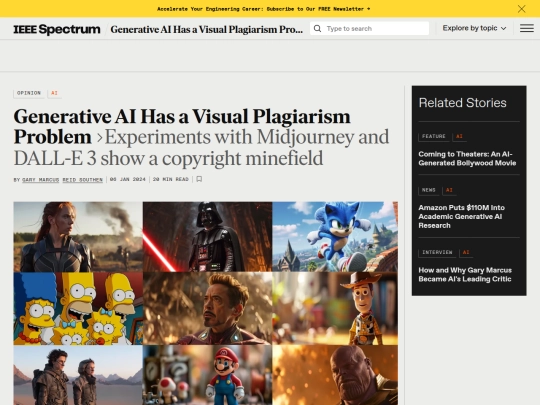The height and width of the screenshot is (405, 540).
Task: Open Amazon Puts $110M story
Action: (461, 216)
